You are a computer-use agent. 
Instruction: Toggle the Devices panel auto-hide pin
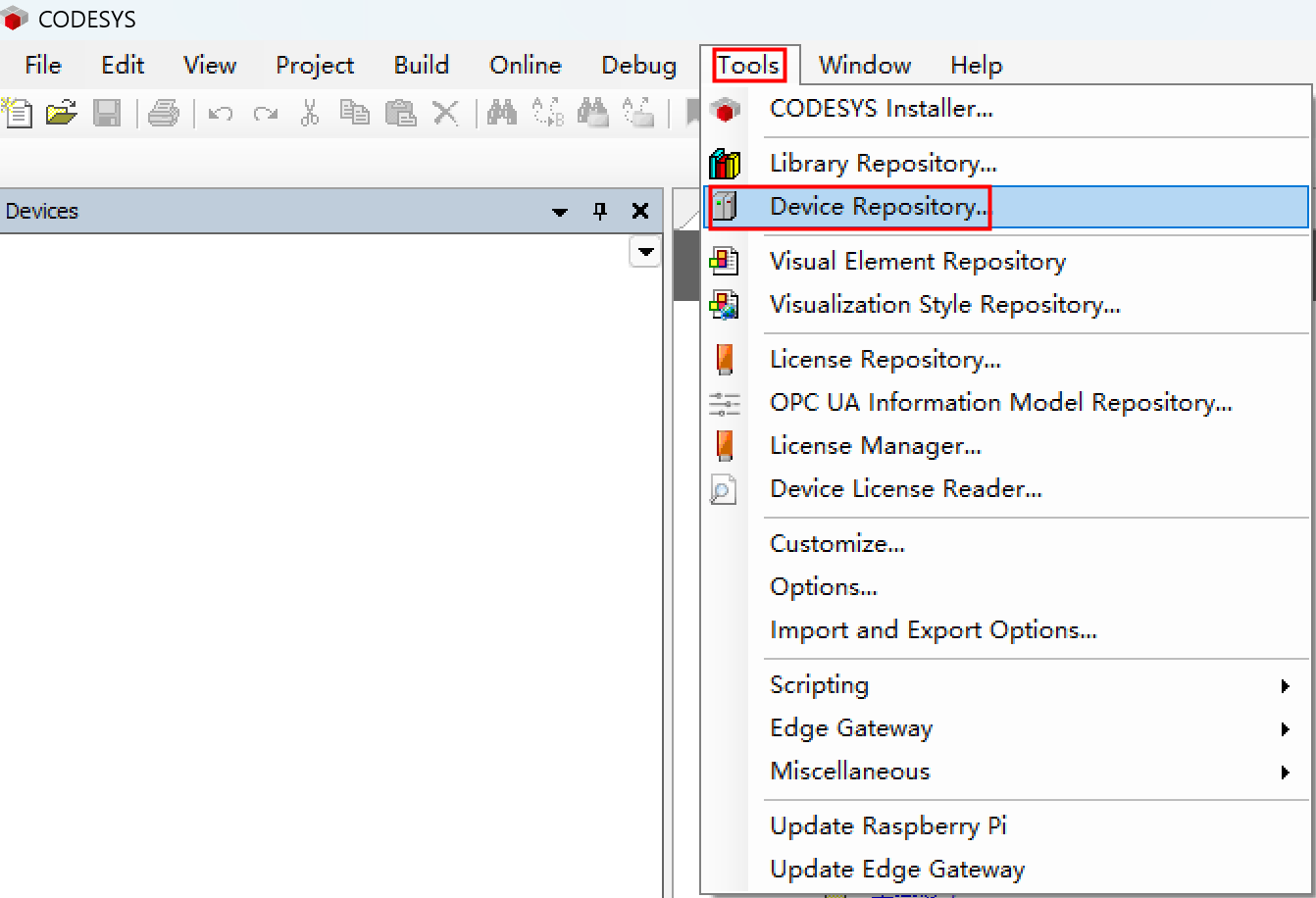pos(600,212)
